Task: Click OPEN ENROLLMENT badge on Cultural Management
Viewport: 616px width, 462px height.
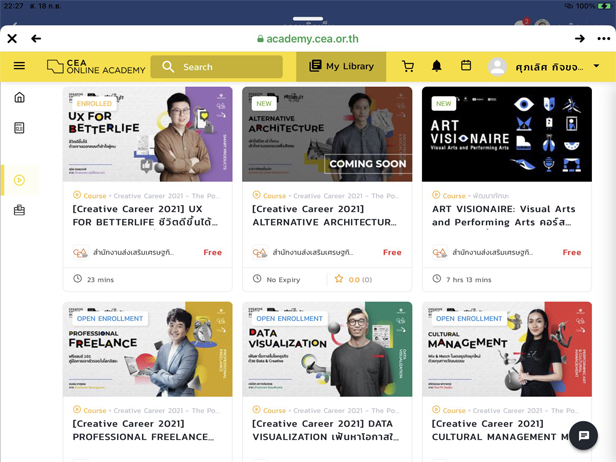Action: tap(469, 318)
